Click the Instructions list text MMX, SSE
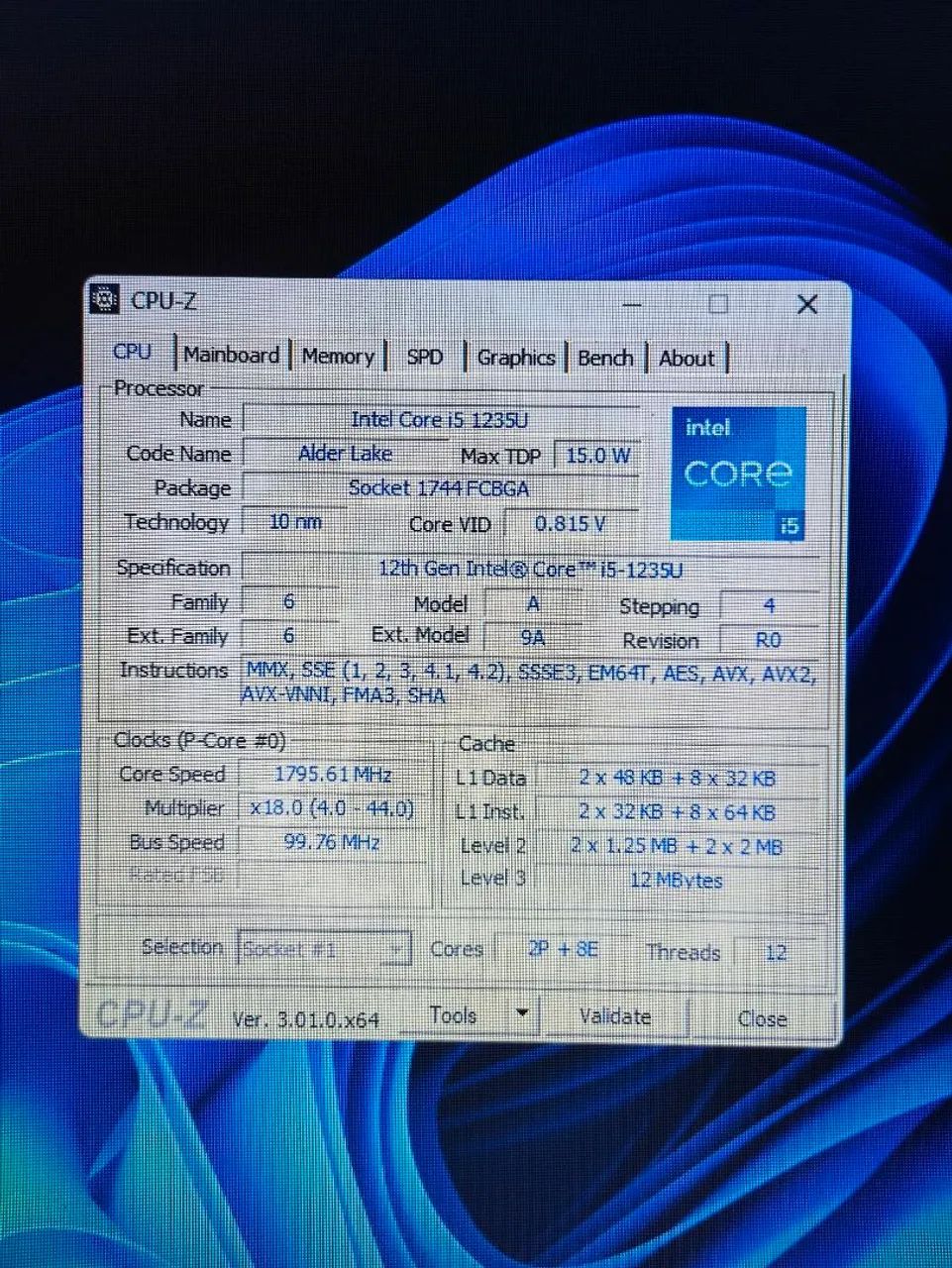 530,683
